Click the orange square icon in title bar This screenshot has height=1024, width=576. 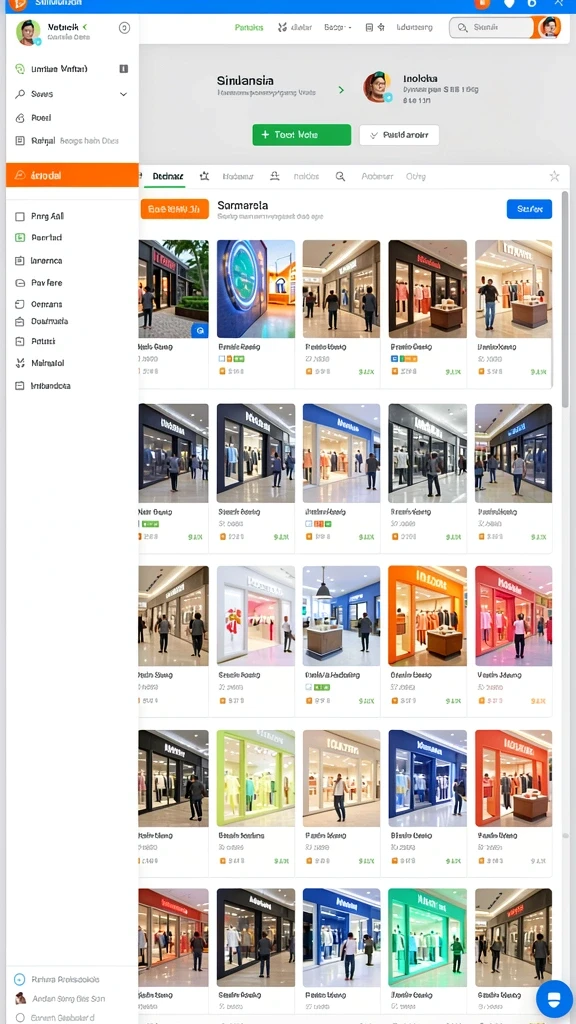click(482, 4)
